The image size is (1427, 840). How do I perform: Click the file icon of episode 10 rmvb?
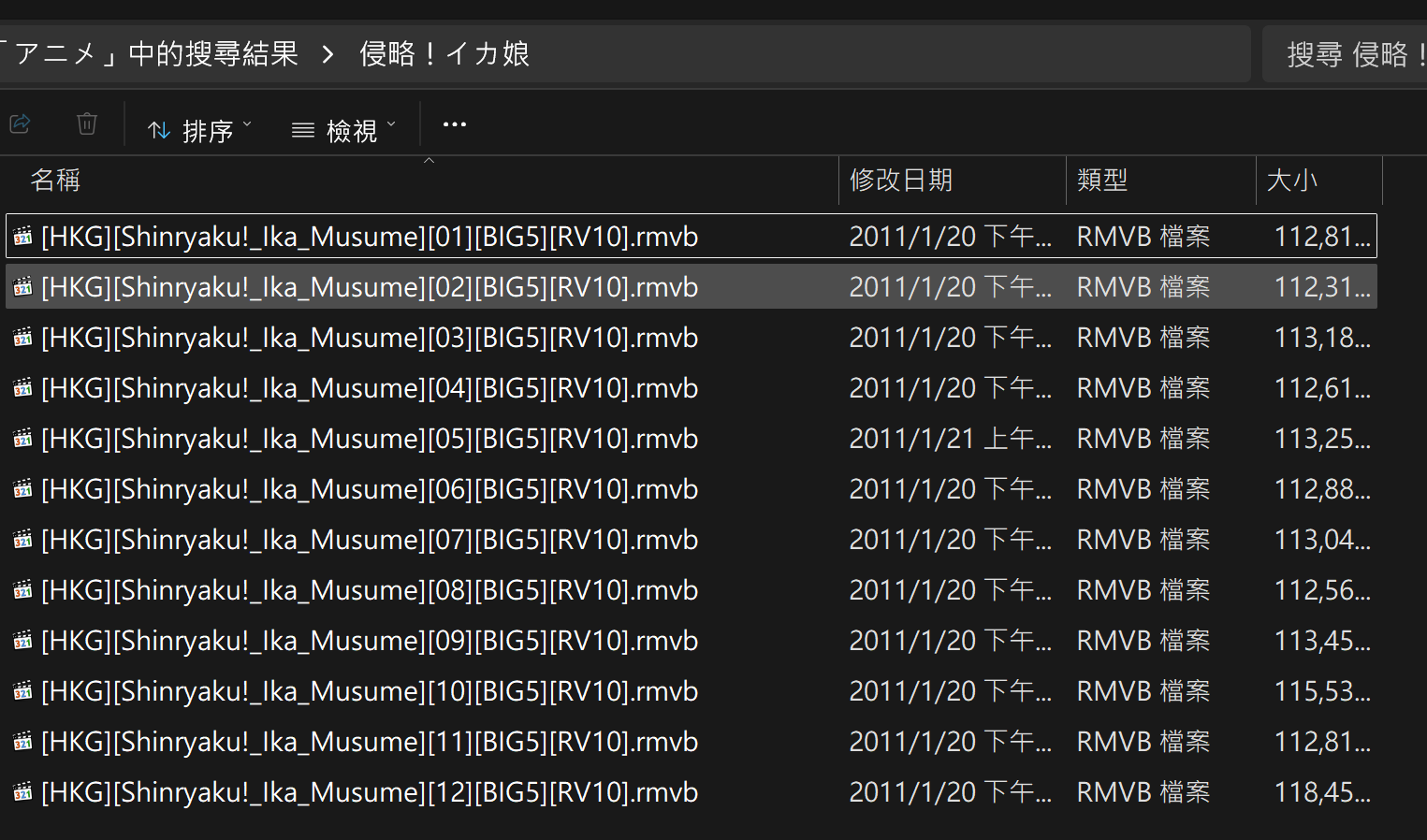tap(23, 691)
